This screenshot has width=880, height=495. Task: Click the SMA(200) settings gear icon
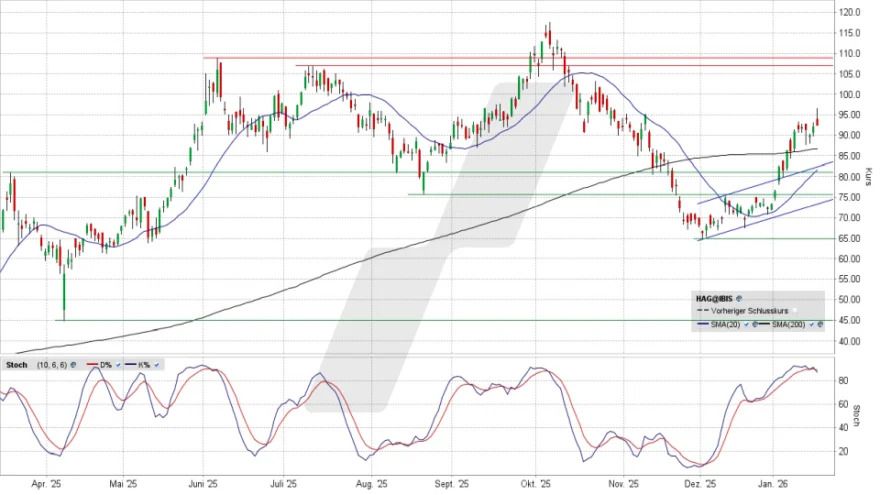pyautogui.click(x=820, y=325)
